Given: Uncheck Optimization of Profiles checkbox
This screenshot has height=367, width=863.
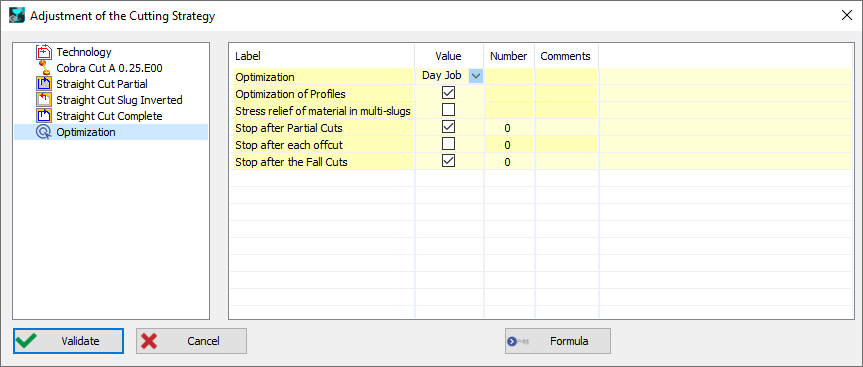Looking at the screenshot, I should pos(449,94).
